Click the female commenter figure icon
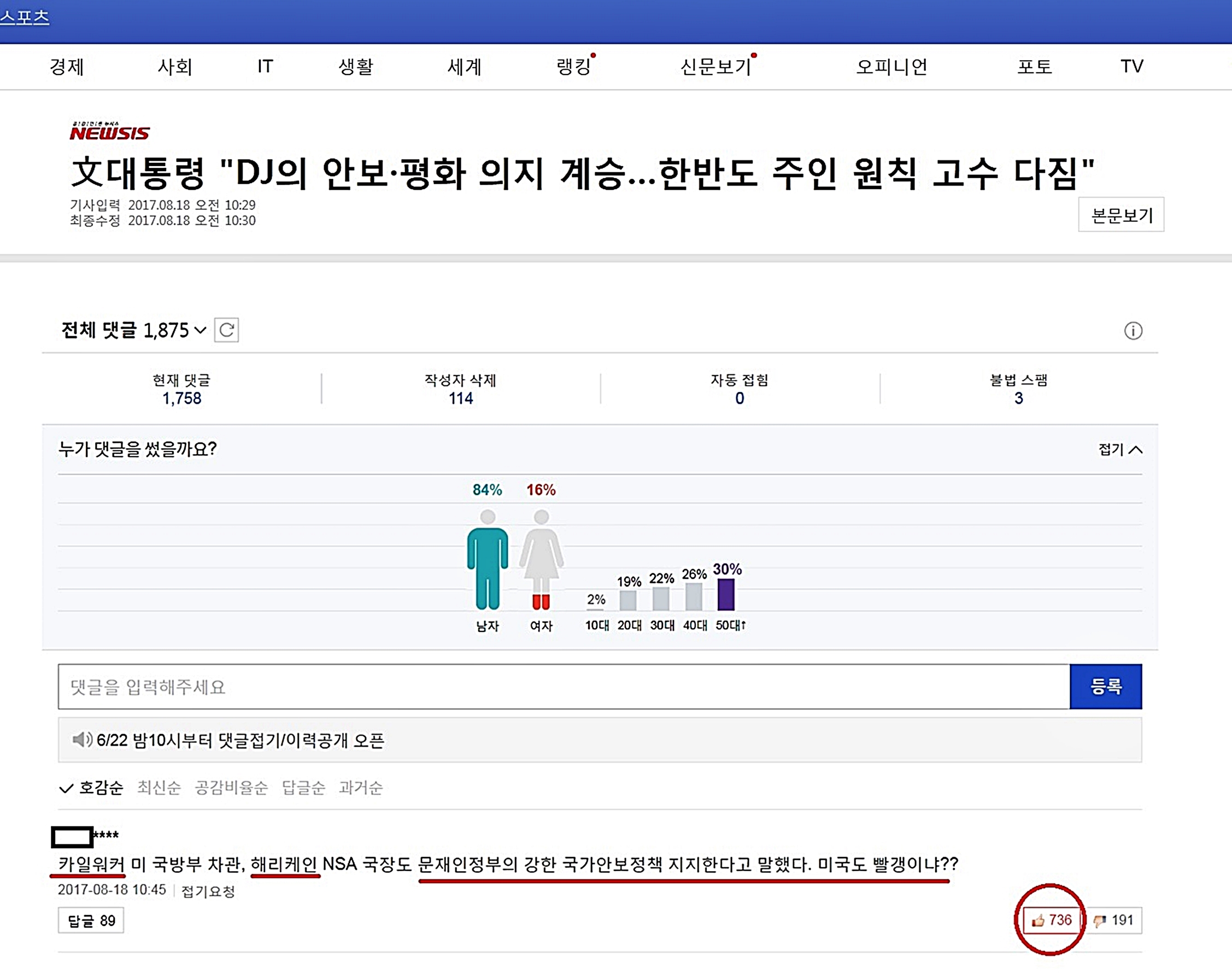 pos(541,560)
